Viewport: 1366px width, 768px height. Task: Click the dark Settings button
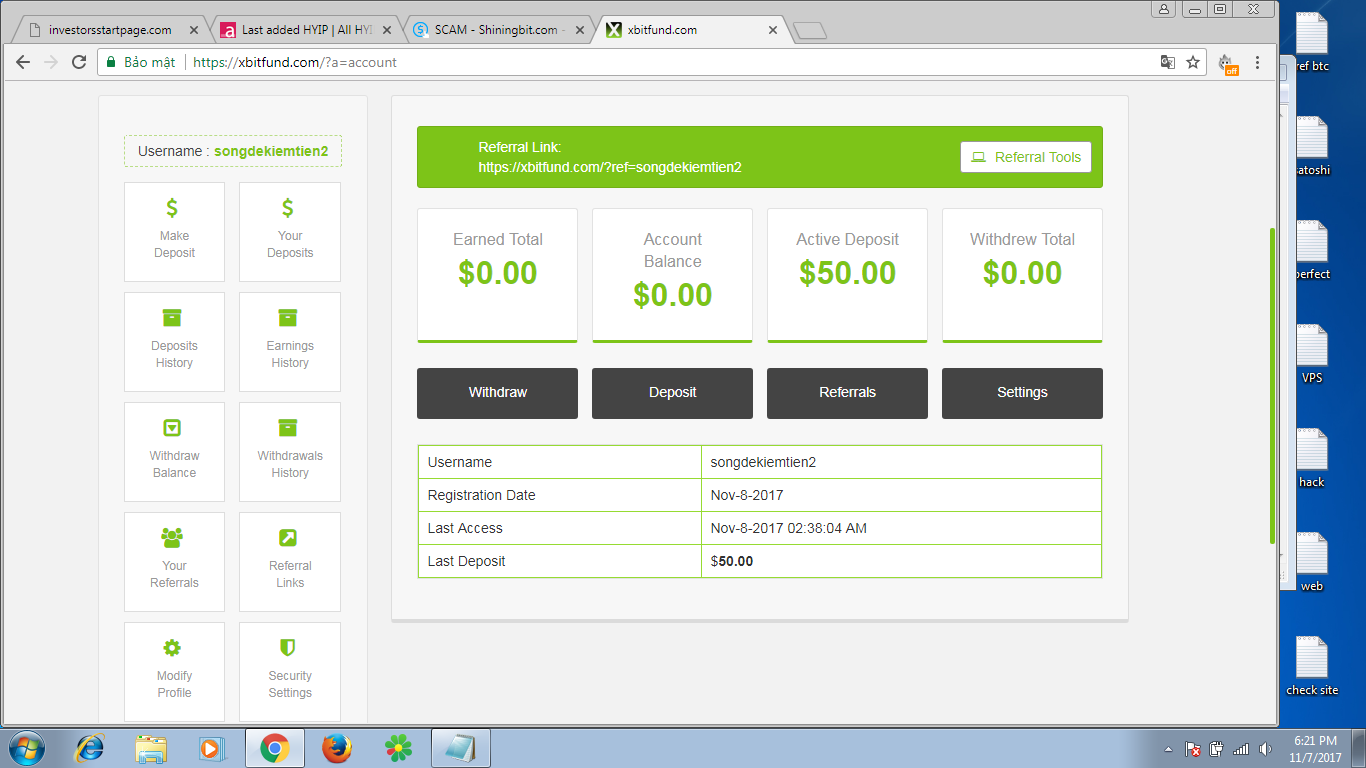(x=1022, y=393)
